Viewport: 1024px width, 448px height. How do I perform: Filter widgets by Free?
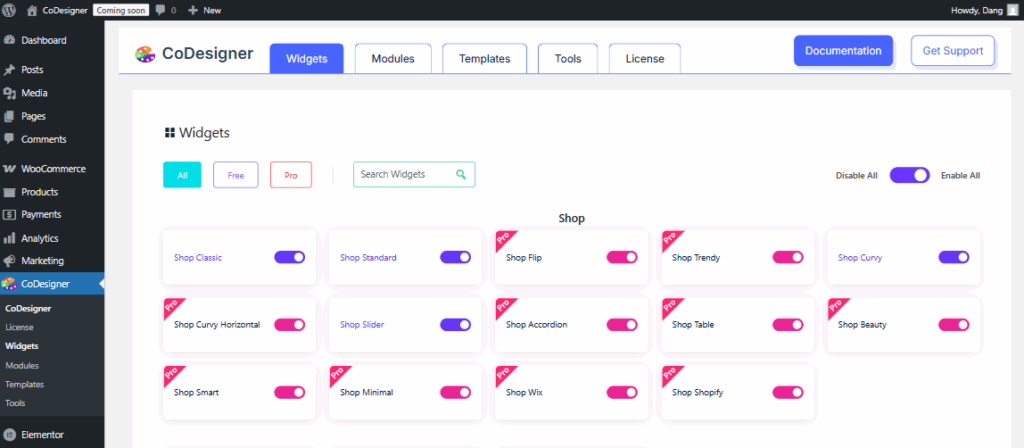tap(236, 175)
